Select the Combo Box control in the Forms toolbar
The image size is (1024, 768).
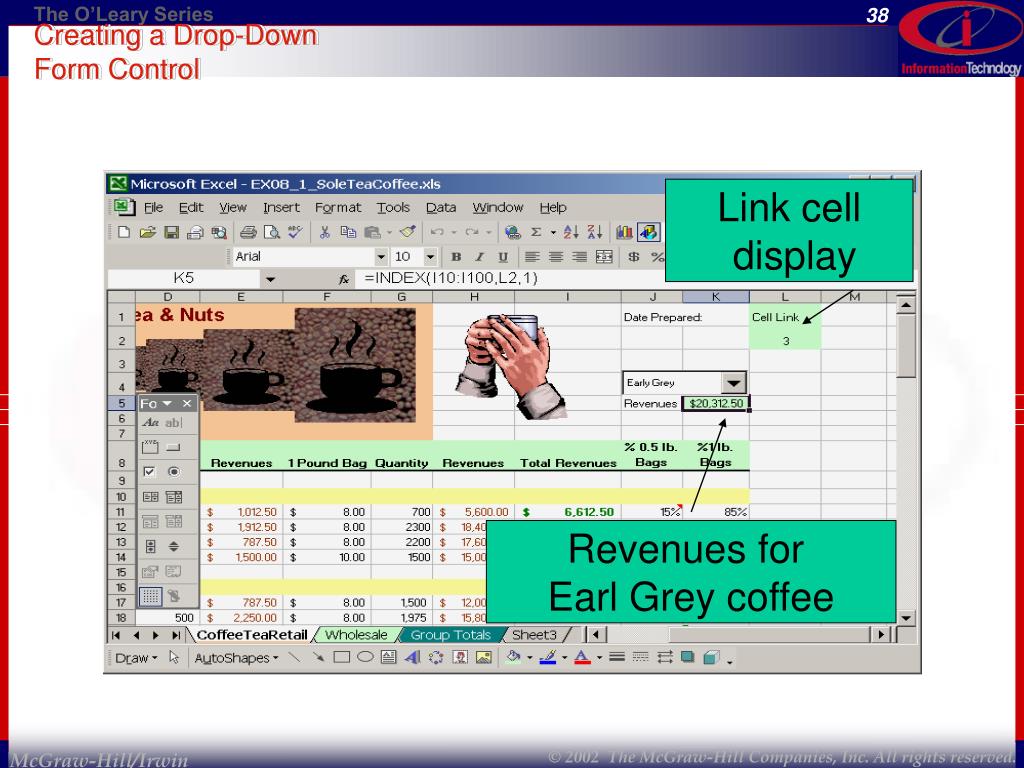click(x=174, y=497)
